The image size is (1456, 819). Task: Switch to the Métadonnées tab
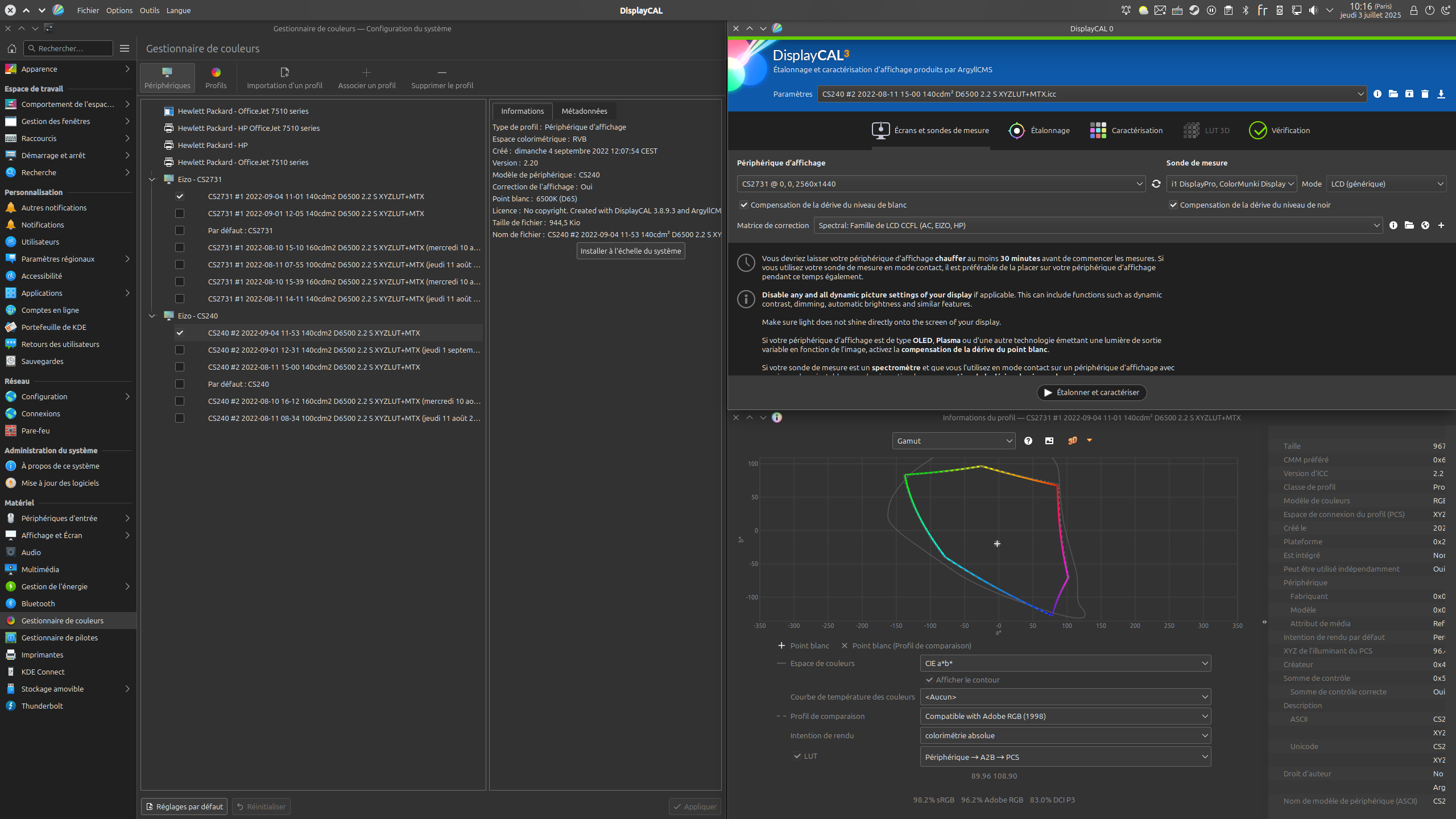pos(584,111)
